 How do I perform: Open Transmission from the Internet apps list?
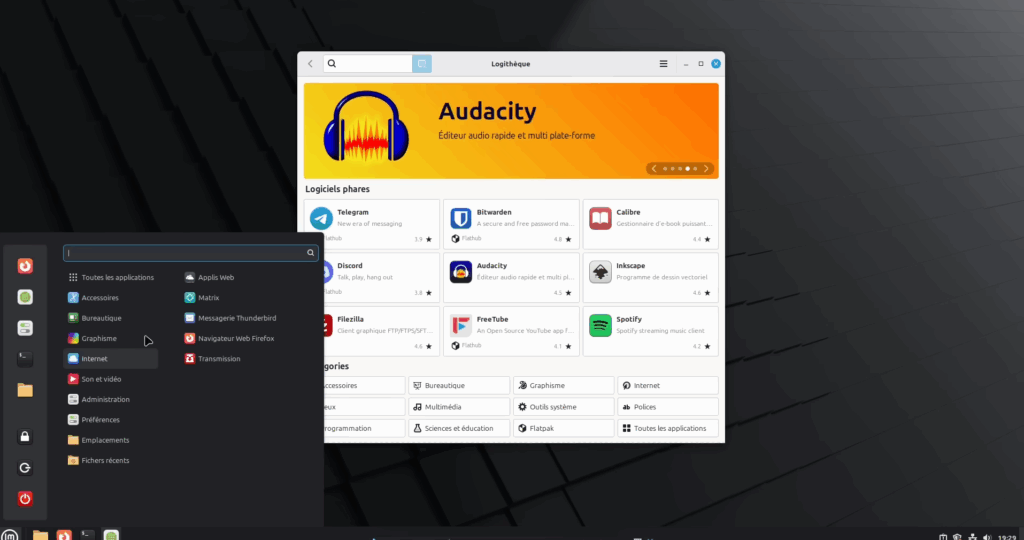point(218,359)
